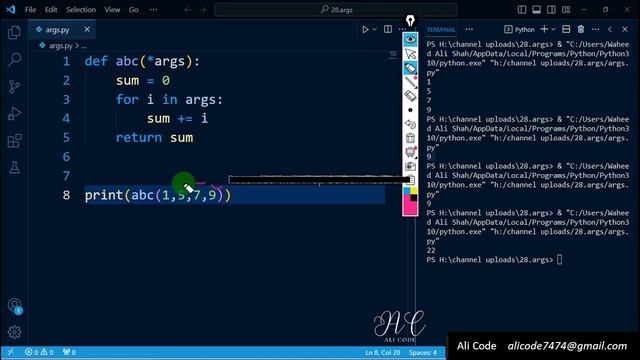Viewport: 640px width, 360px height.
Task: Open the Accounts menu icon
Action: [x=15, y=306]
